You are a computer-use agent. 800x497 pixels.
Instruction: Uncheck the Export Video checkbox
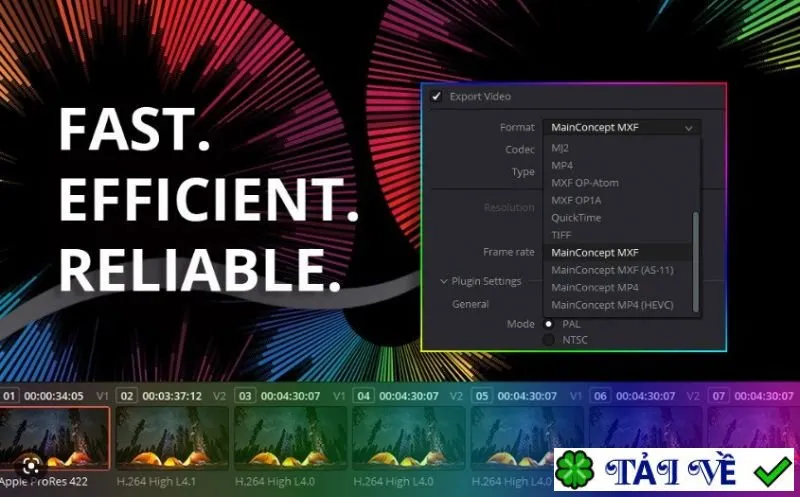click(x=436, y=96)
